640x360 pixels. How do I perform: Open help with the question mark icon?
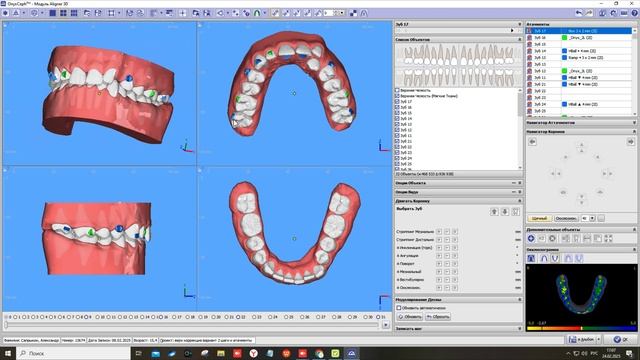coord(635,13)
